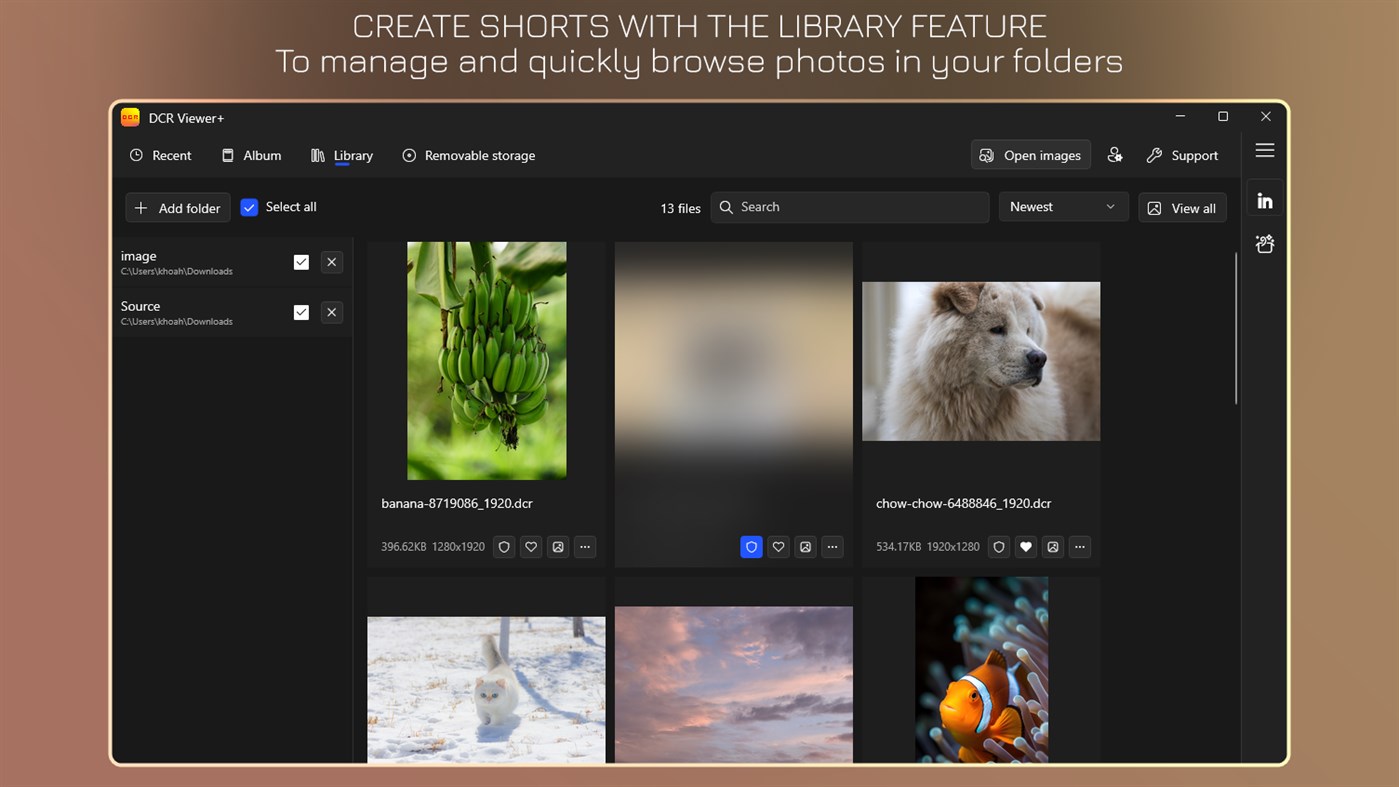The height and width of the screenshot is (787, 1399).
Task: Open the Newest sort dropdown
Action: pos(1063,207)
